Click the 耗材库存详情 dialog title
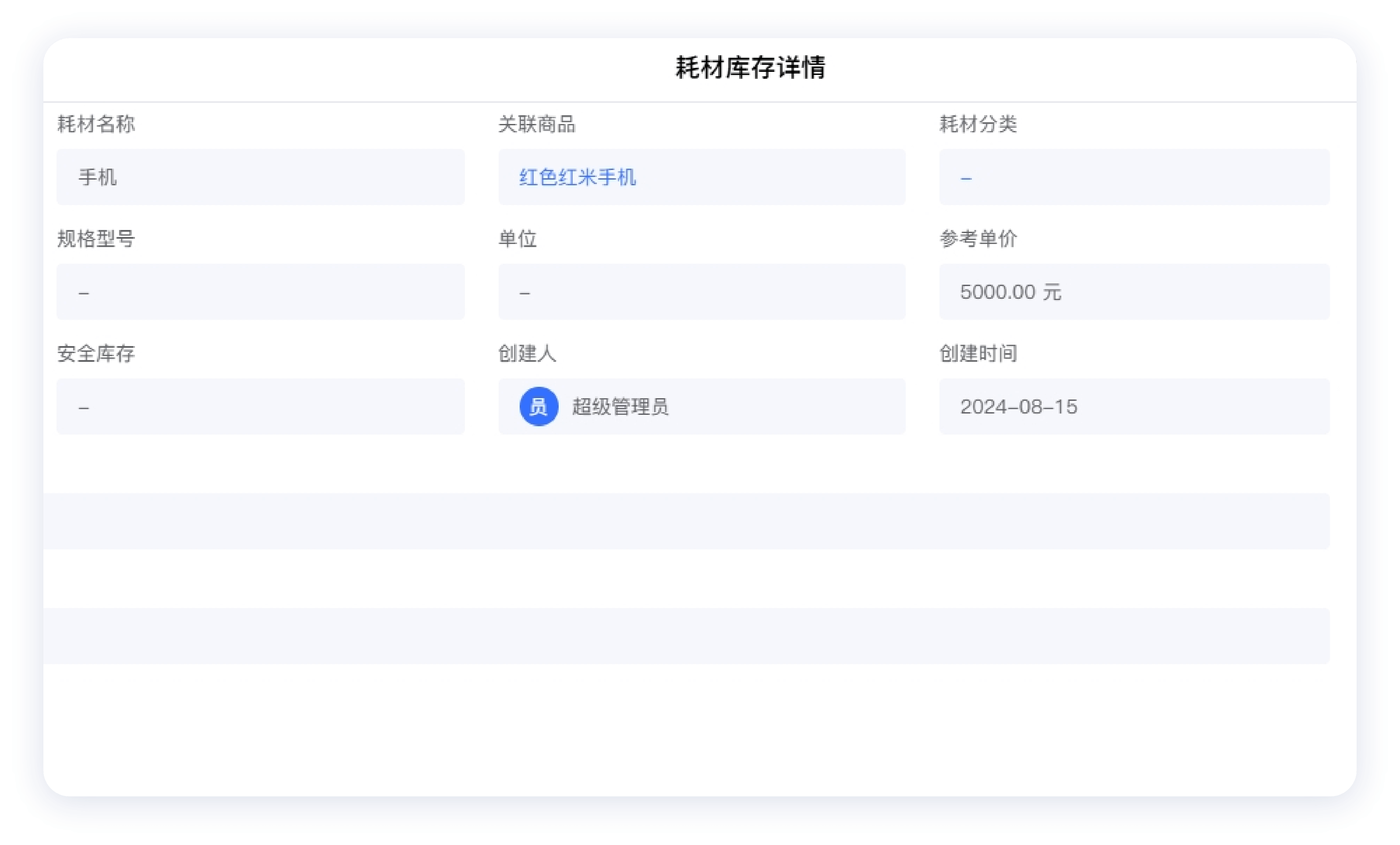This screenshot has width=1400, height=845. pos(750,67)
